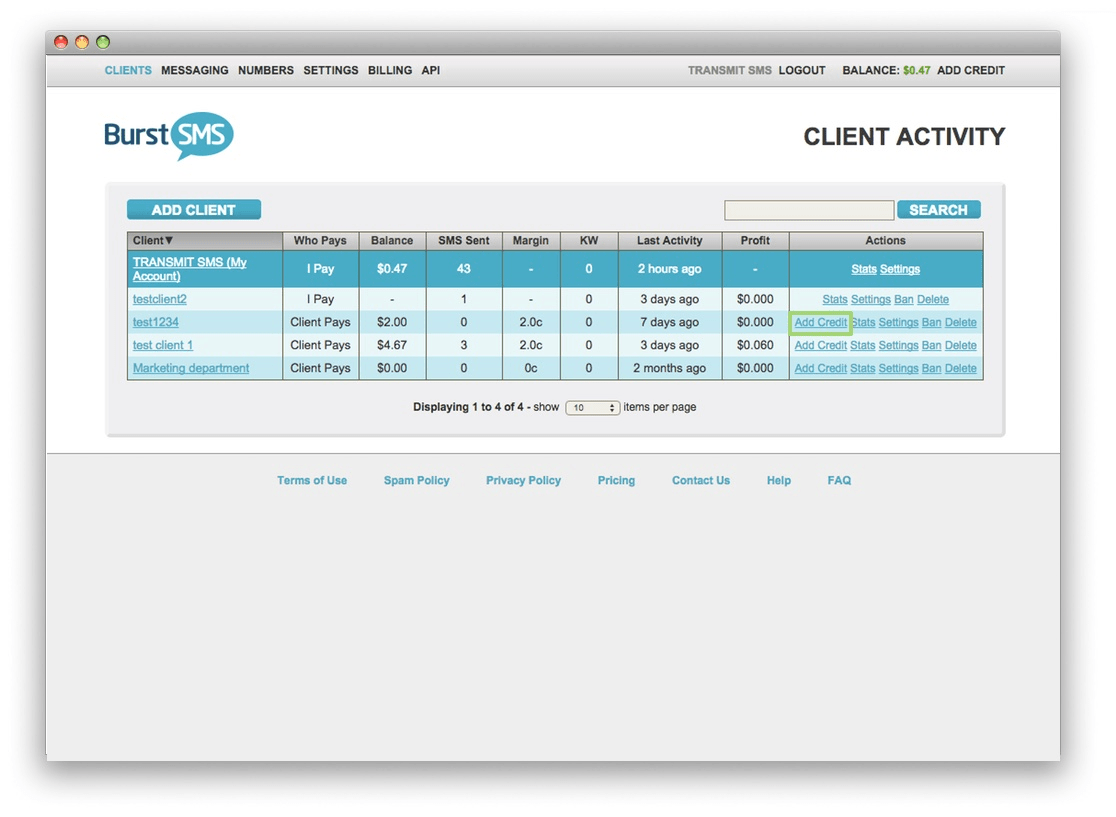This screenshot has width=1116, height=817.
Task: Open the Marketing department client link
Action: pos(191,369)
